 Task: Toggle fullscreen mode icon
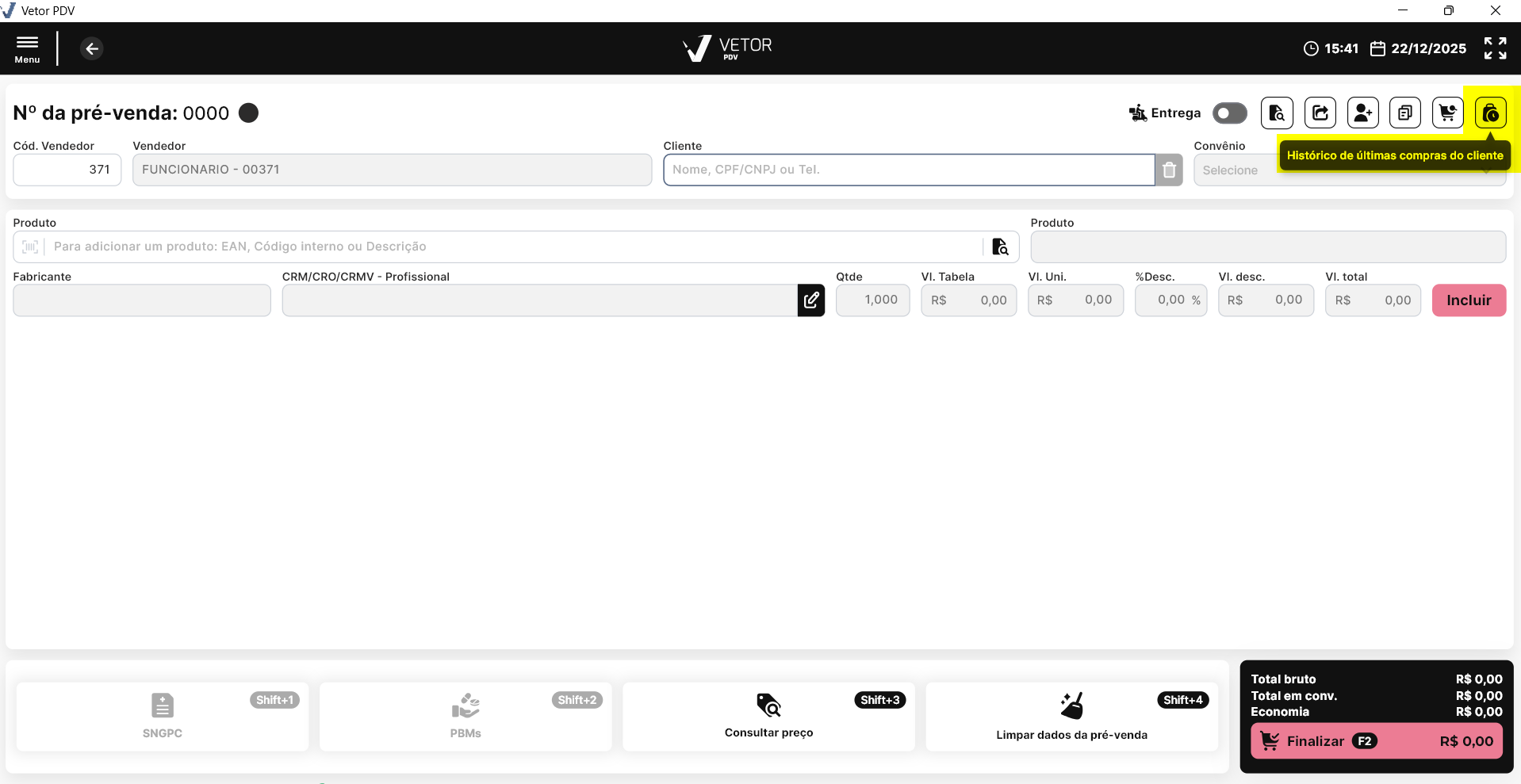pyautogui.click(x=1495, y=48)
